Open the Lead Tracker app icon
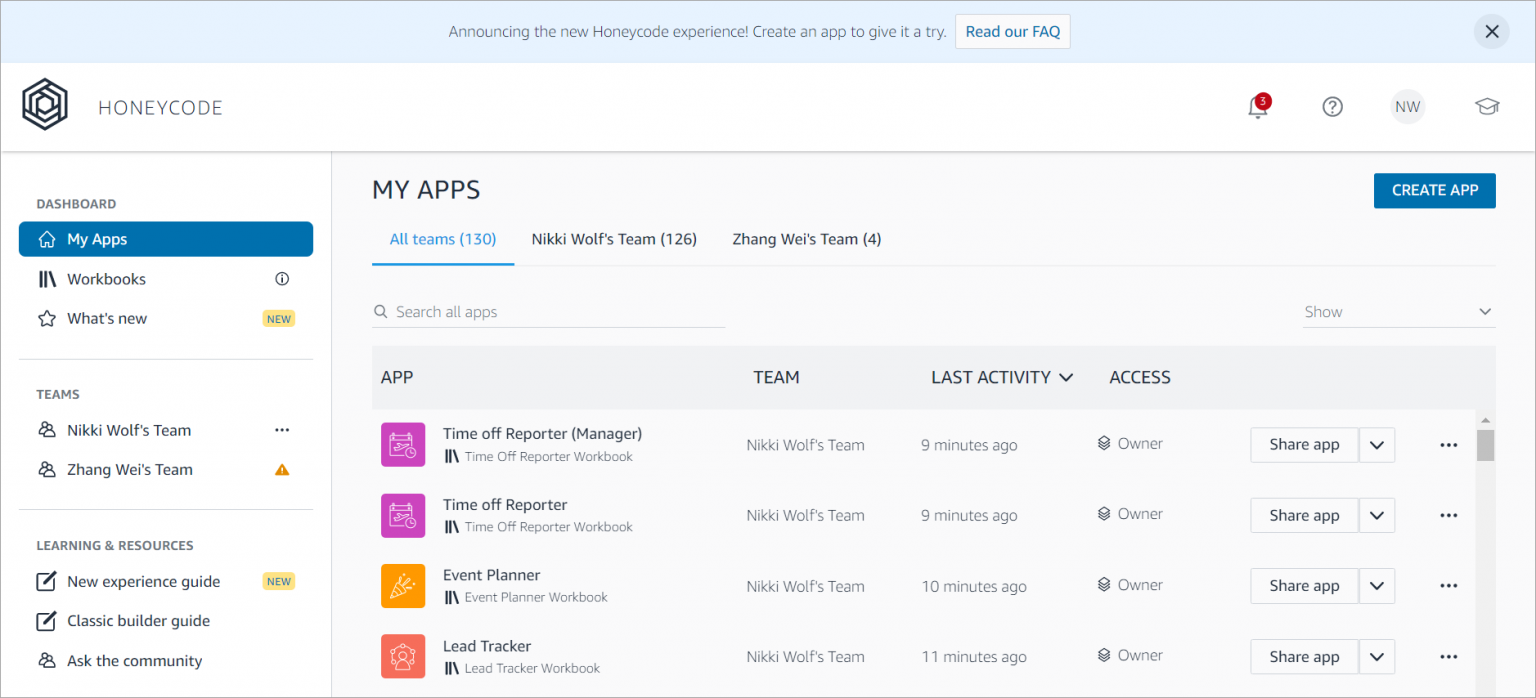Image resolution: width=1536 pixels, height=698 pixels. 403,656
